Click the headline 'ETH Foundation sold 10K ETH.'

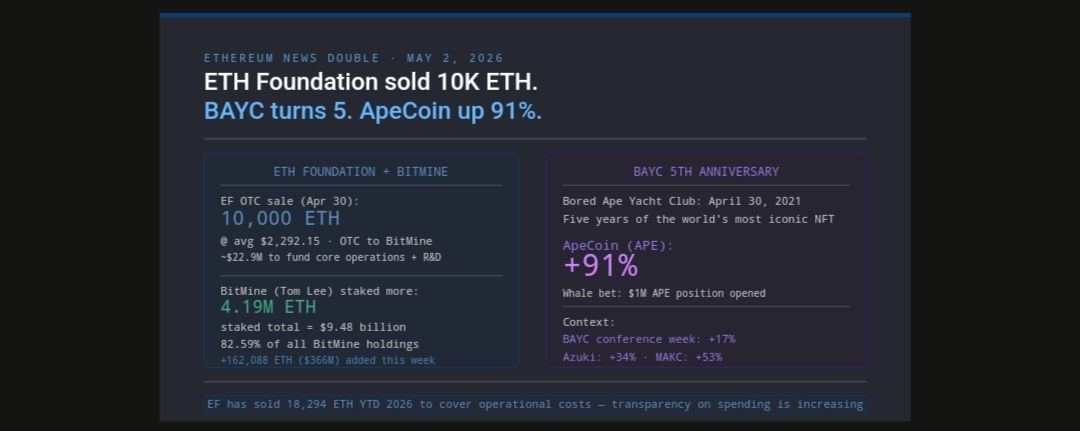coord(371,82)
